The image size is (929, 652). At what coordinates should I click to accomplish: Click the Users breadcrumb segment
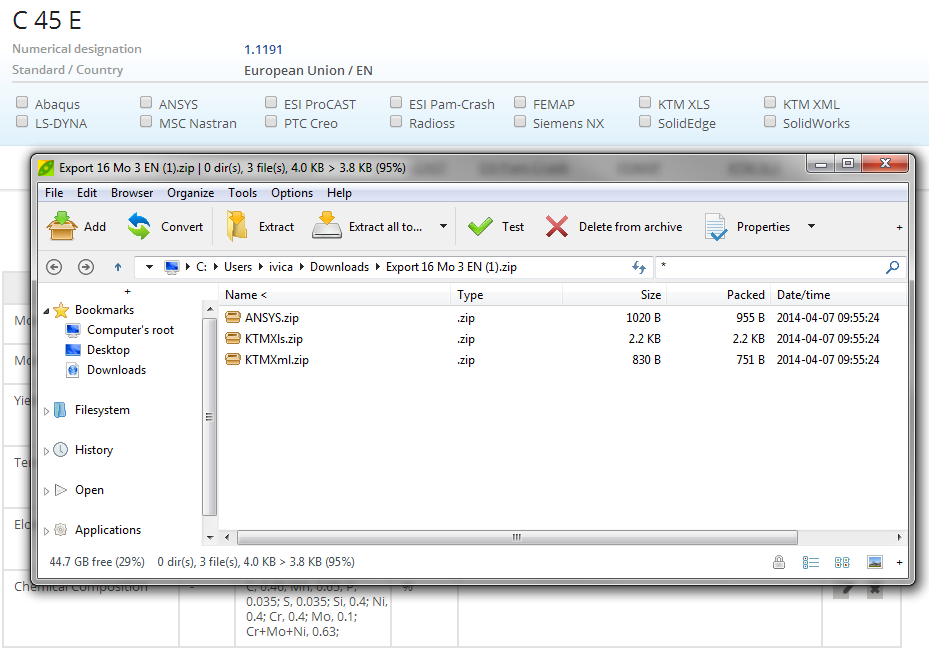coord(238,267)
